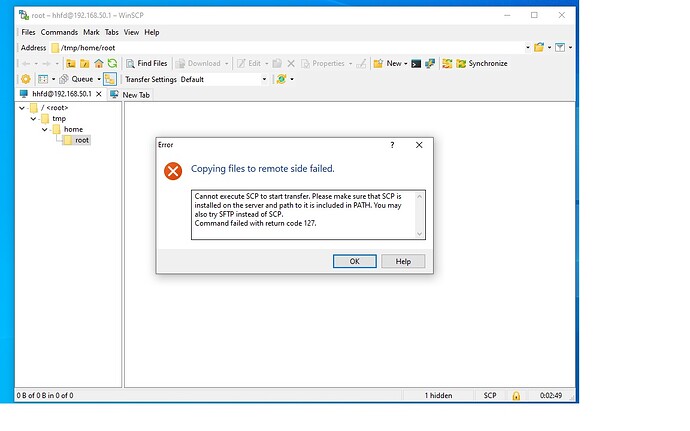Click the delete X toolbar icon

coord(291,64)
